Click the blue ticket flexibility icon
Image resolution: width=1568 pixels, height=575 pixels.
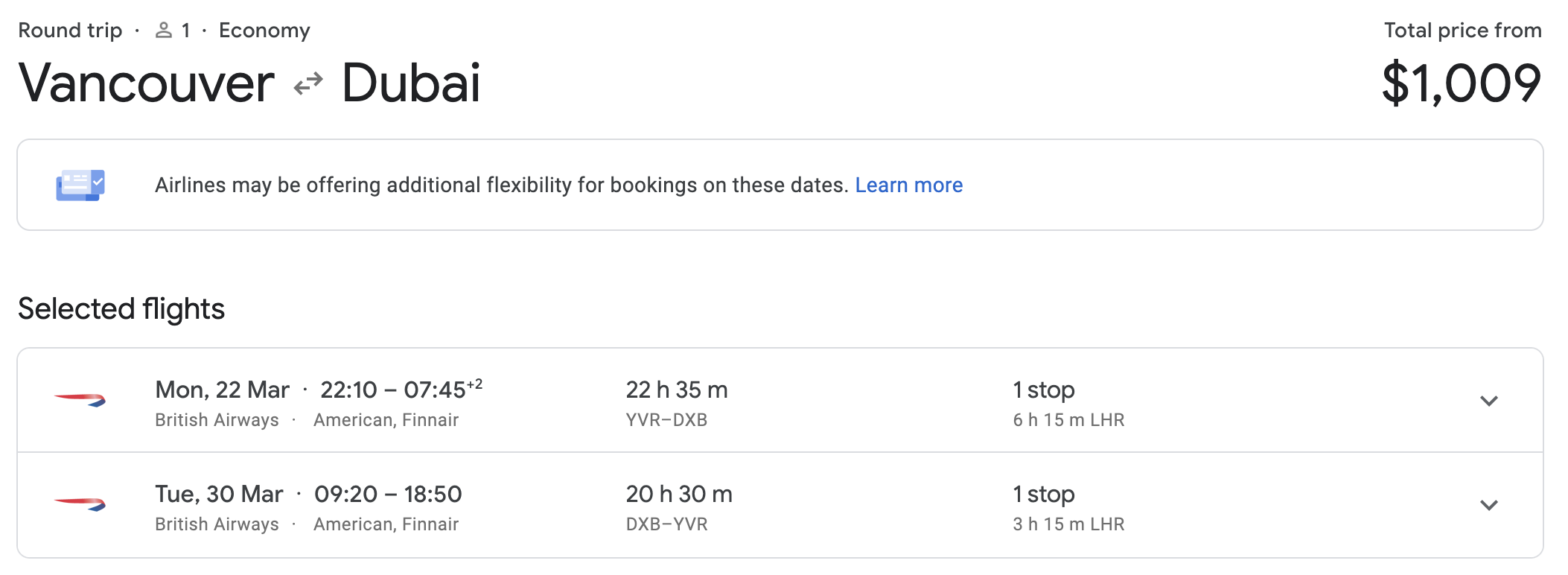pos(80,185)
